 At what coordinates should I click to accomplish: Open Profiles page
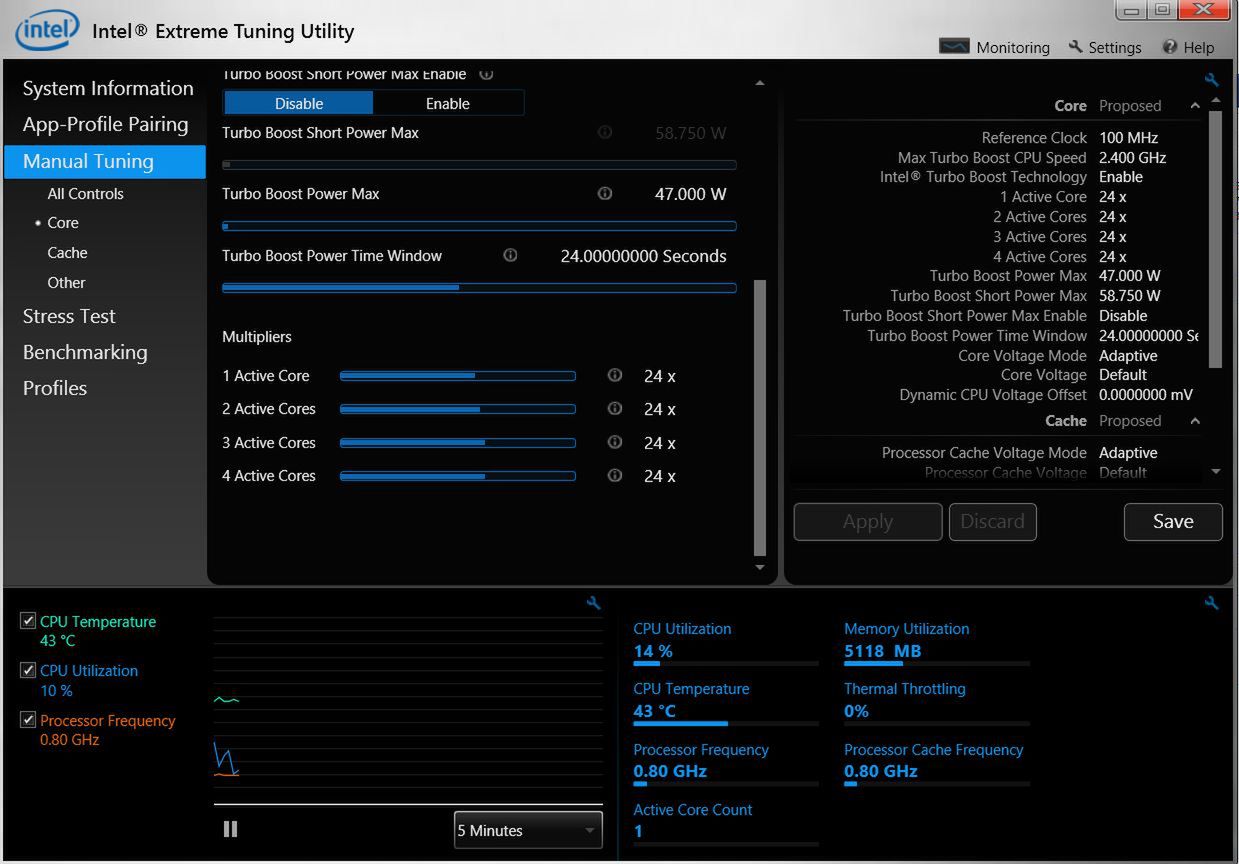55,388
